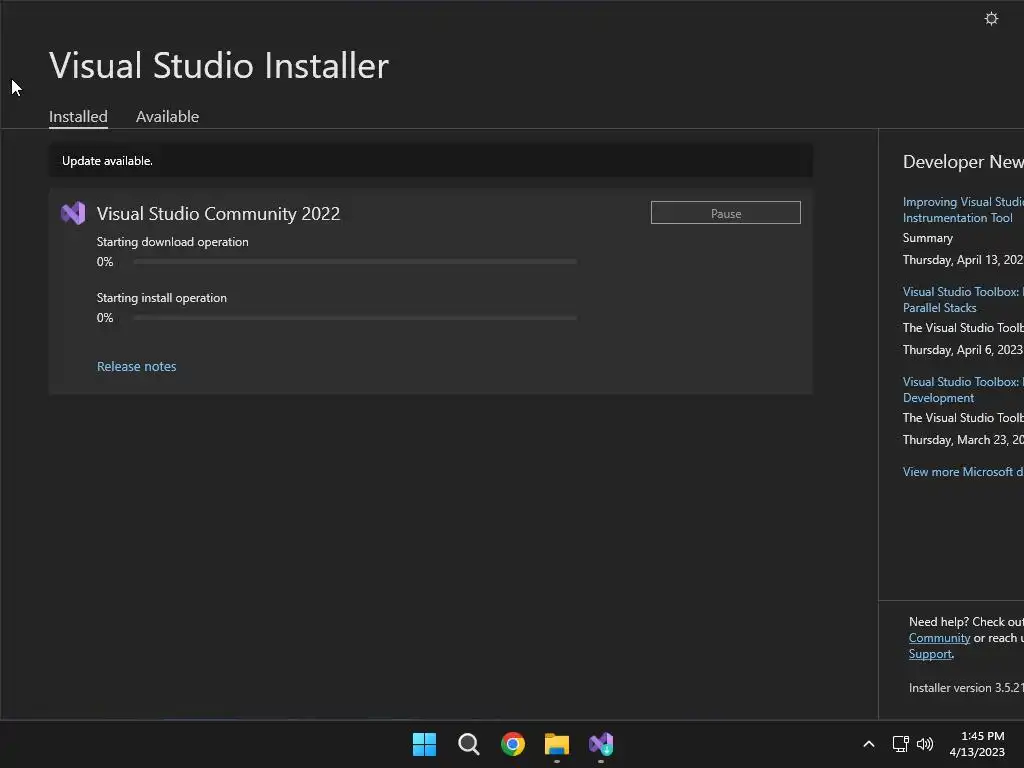The image size is (1024, 768).
Task: Click the Developer News heading
Action: 963,161
